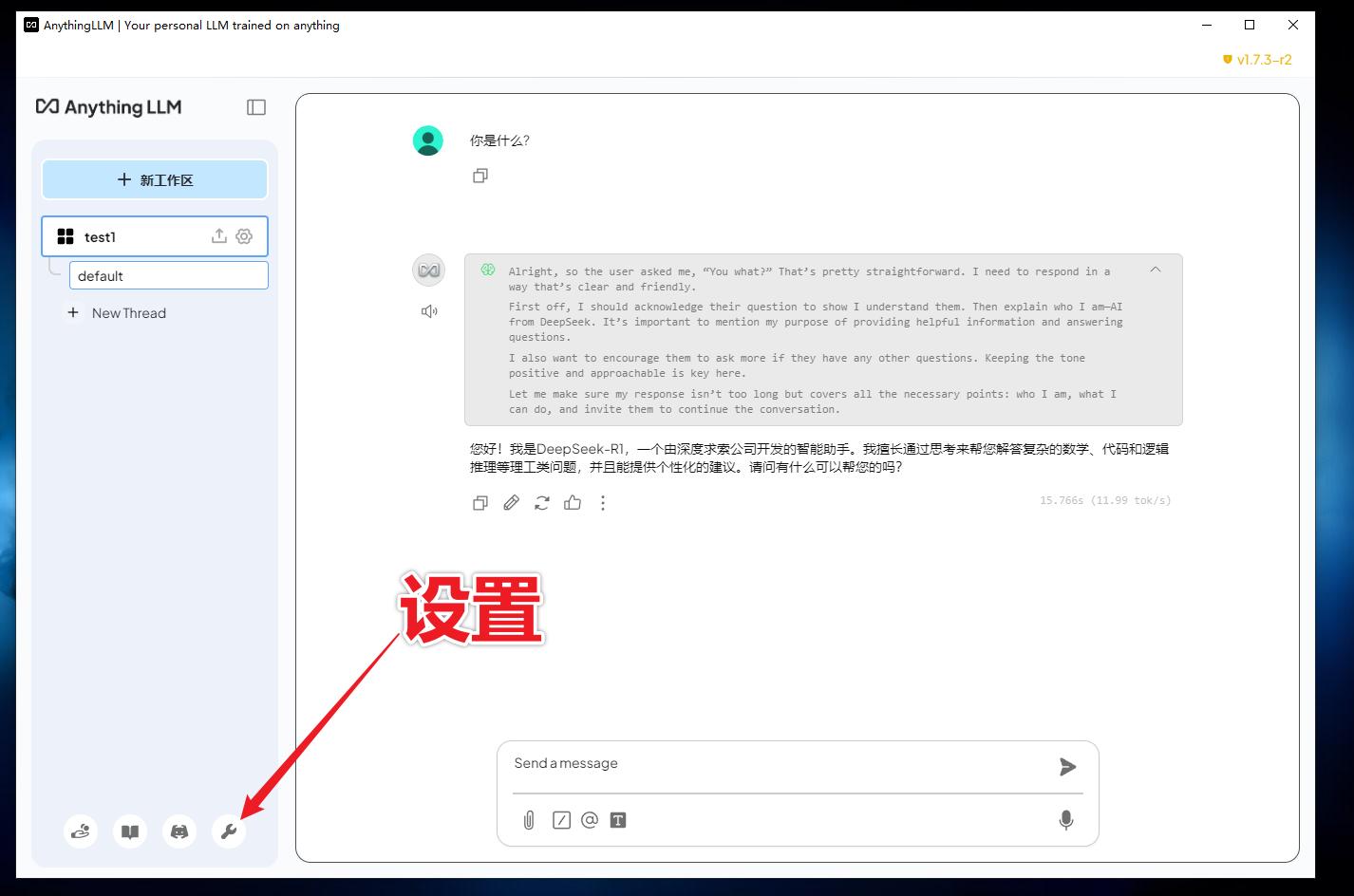Change text size with T icon
This screenshot has width=1354, height=896.
(x=618, y=820)
